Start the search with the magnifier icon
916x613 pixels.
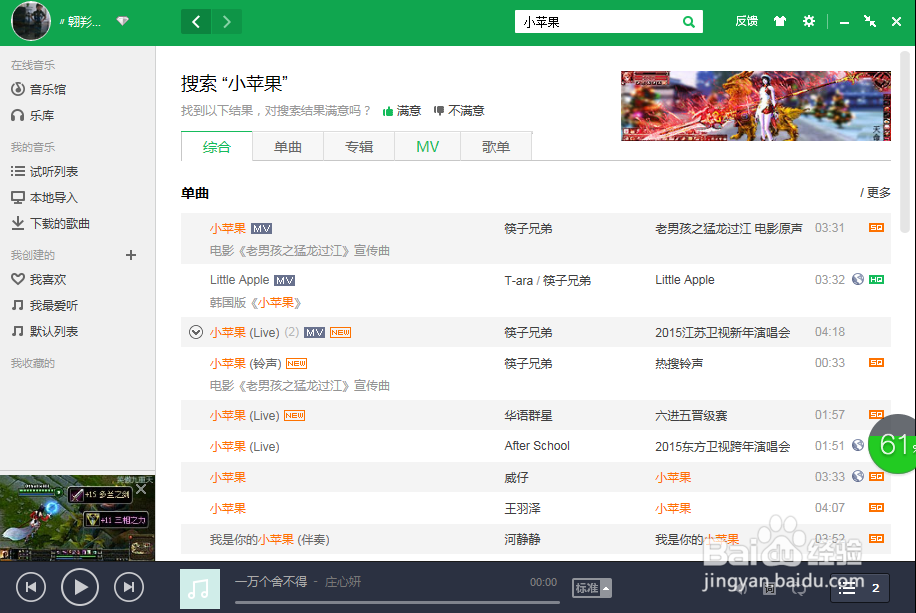pos(689,20)
